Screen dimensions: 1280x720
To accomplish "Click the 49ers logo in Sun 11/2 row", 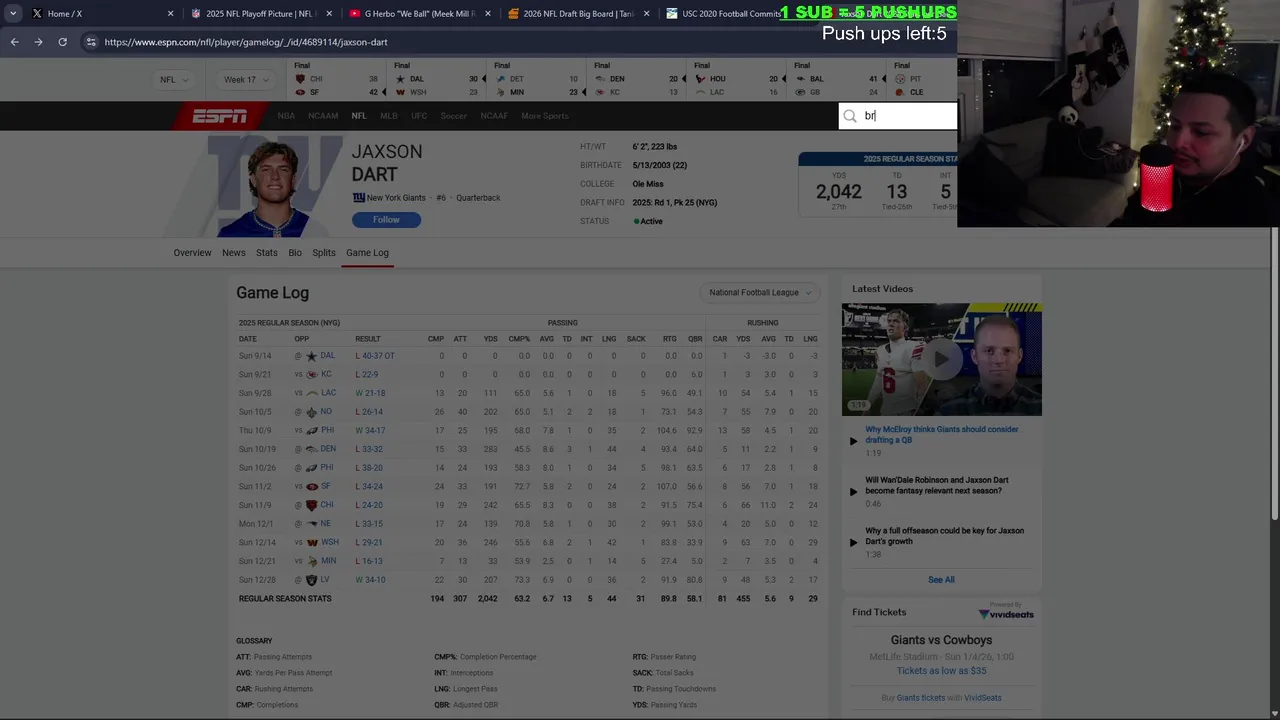I will pyautogui.click(x=311, y=486).
